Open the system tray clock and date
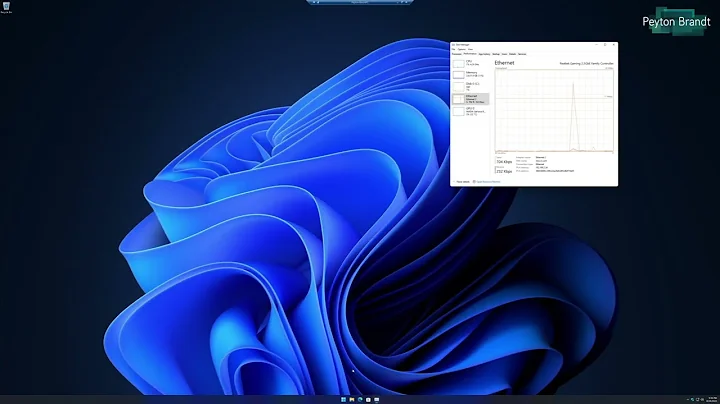720x404 pixels. pos(712,399)
